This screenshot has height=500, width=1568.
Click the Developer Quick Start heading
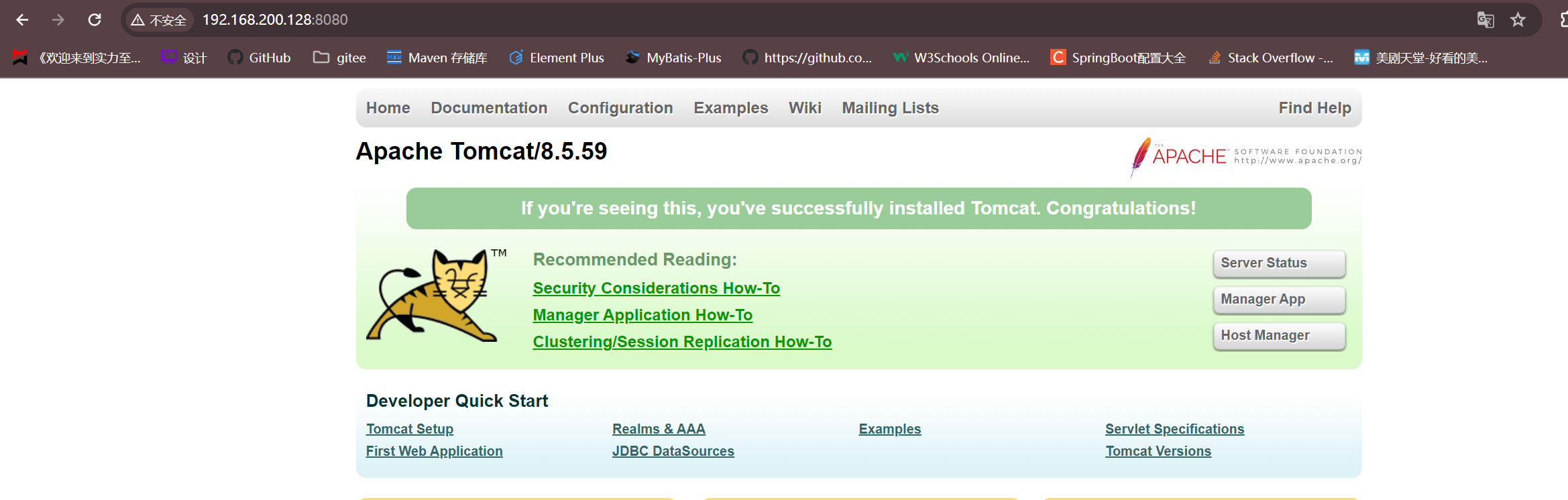tap(457, 401)
